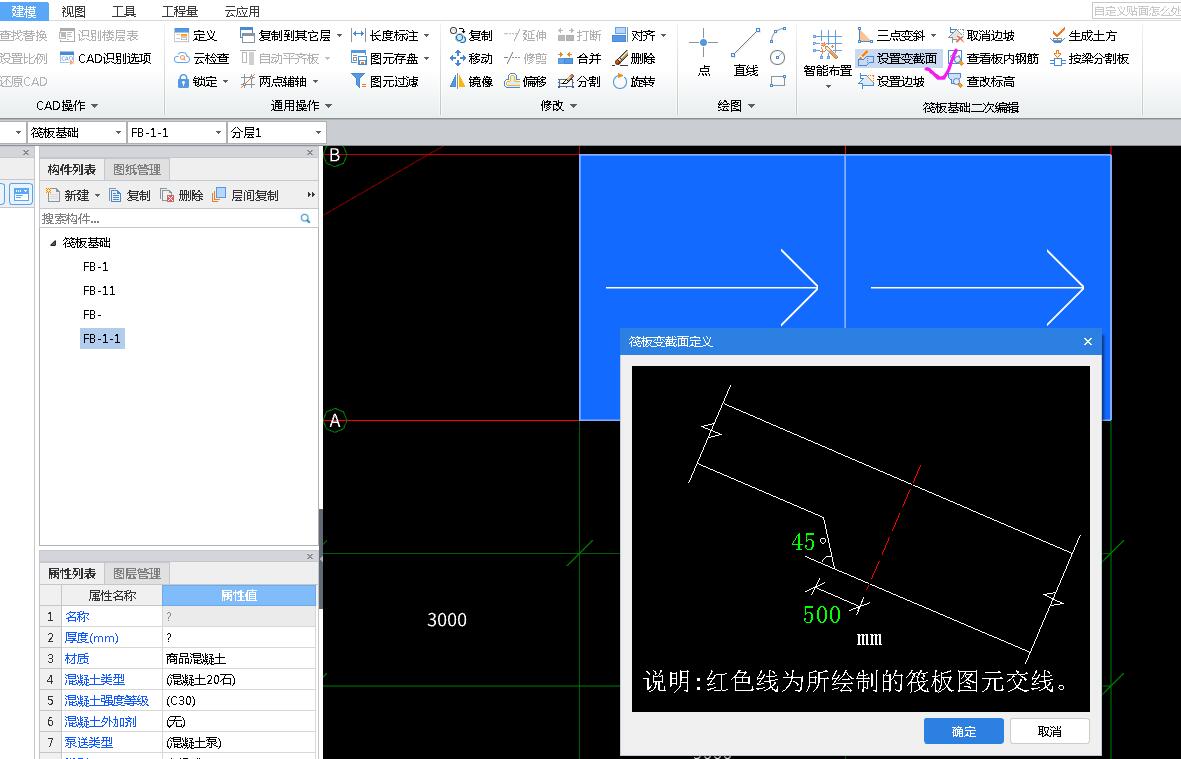The width and height of the screenshot is (1181, 759).
Task: Click 按梁分割板 split slab by beam
Action: 1090,58
